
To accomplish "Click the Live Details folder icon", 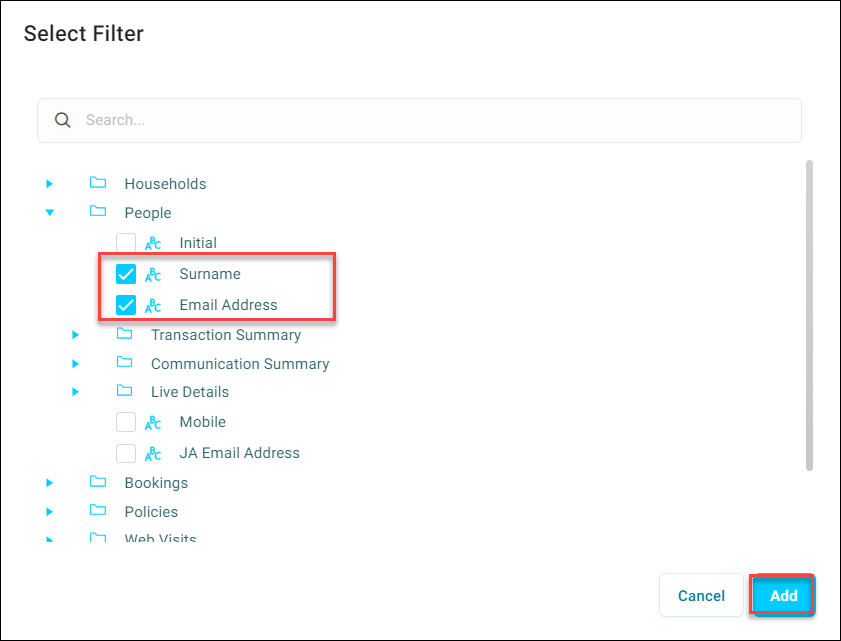I will coord(124,391).
